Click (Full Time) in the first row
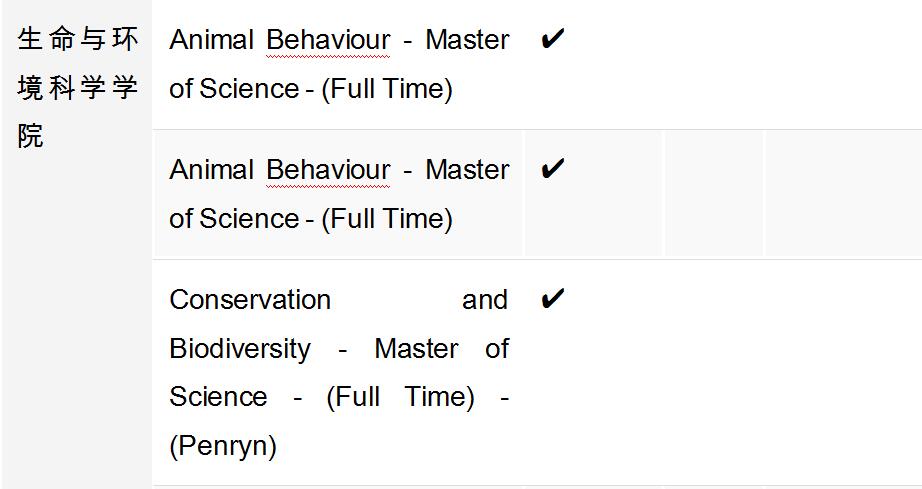The image size is (922, 489). tap(387, 89)
